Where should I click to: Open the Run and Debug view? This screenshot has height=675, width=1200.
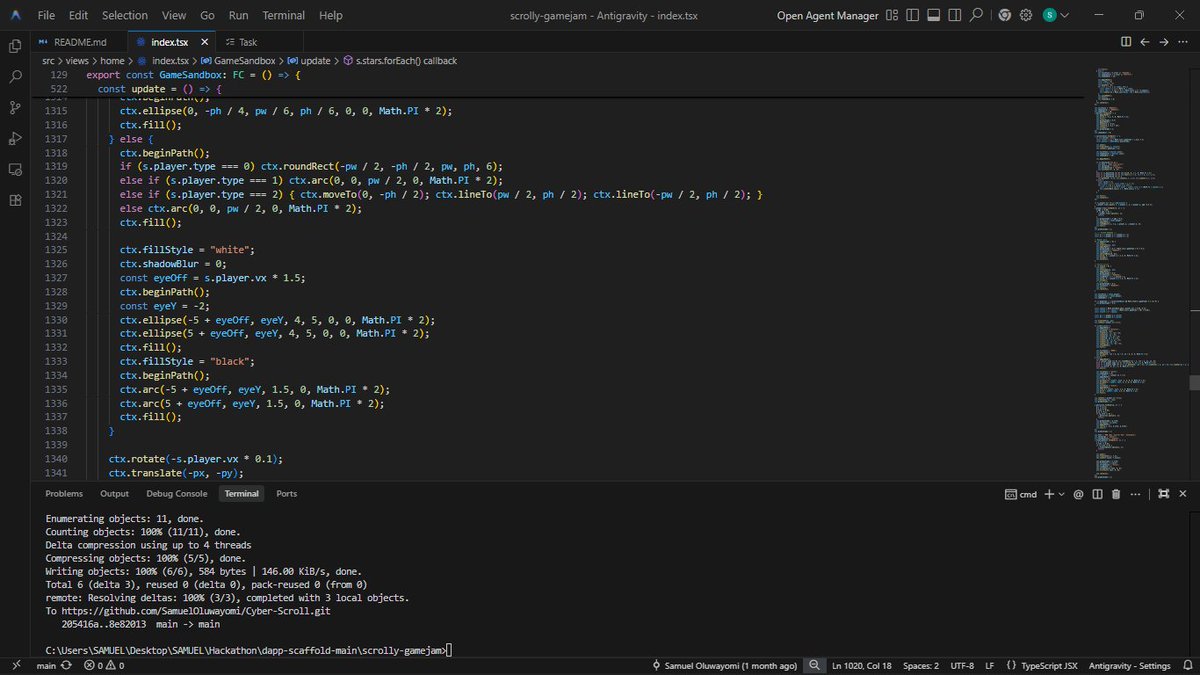[x=15, y=138]
